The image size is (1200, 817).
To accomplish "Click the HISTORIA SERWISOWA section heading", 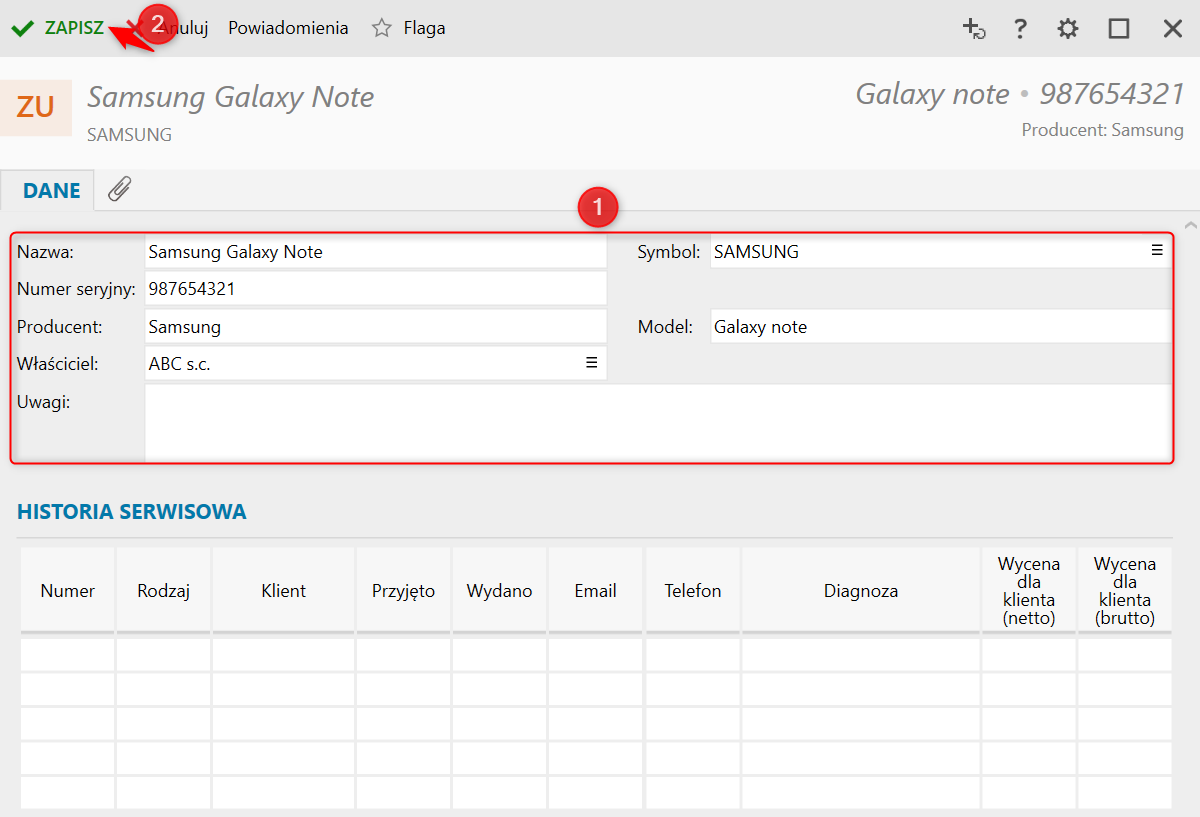I will pos(132,512).
